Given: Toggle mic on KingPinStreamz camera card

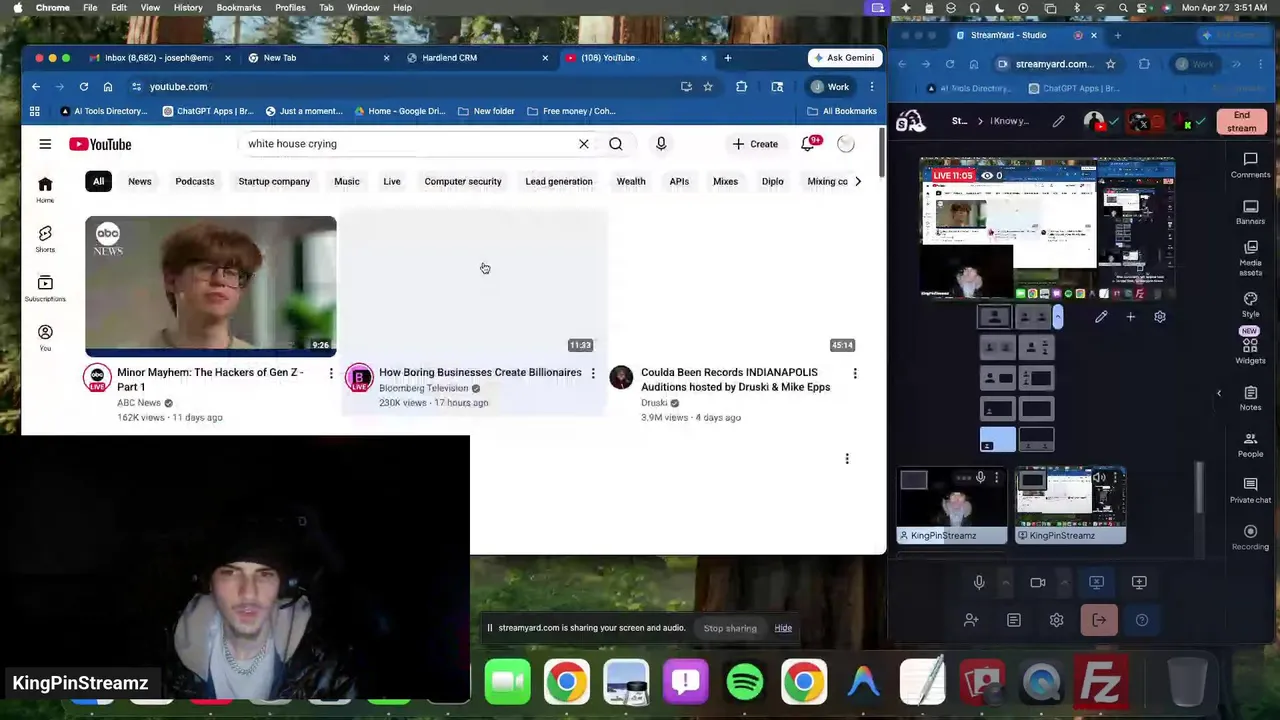Looking at the screenshot, I should (x=980, y=478).
